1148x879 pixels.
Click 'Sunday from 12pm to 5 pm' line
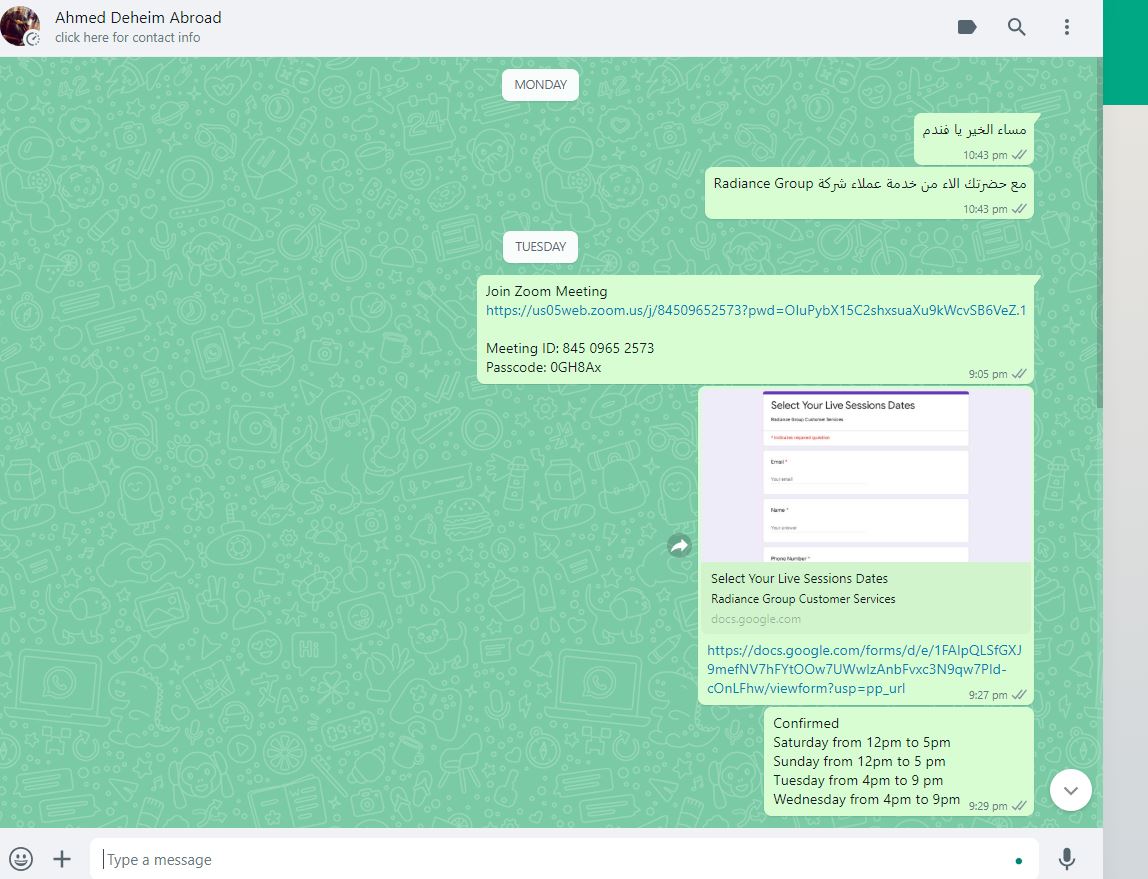pos(860,761)
